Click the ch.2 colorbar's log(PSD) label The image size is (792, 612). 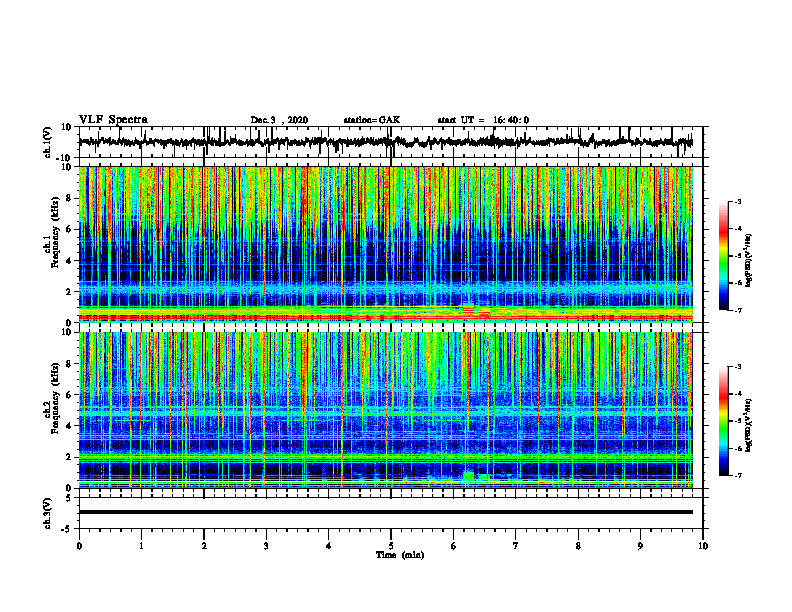click(749, 426)
